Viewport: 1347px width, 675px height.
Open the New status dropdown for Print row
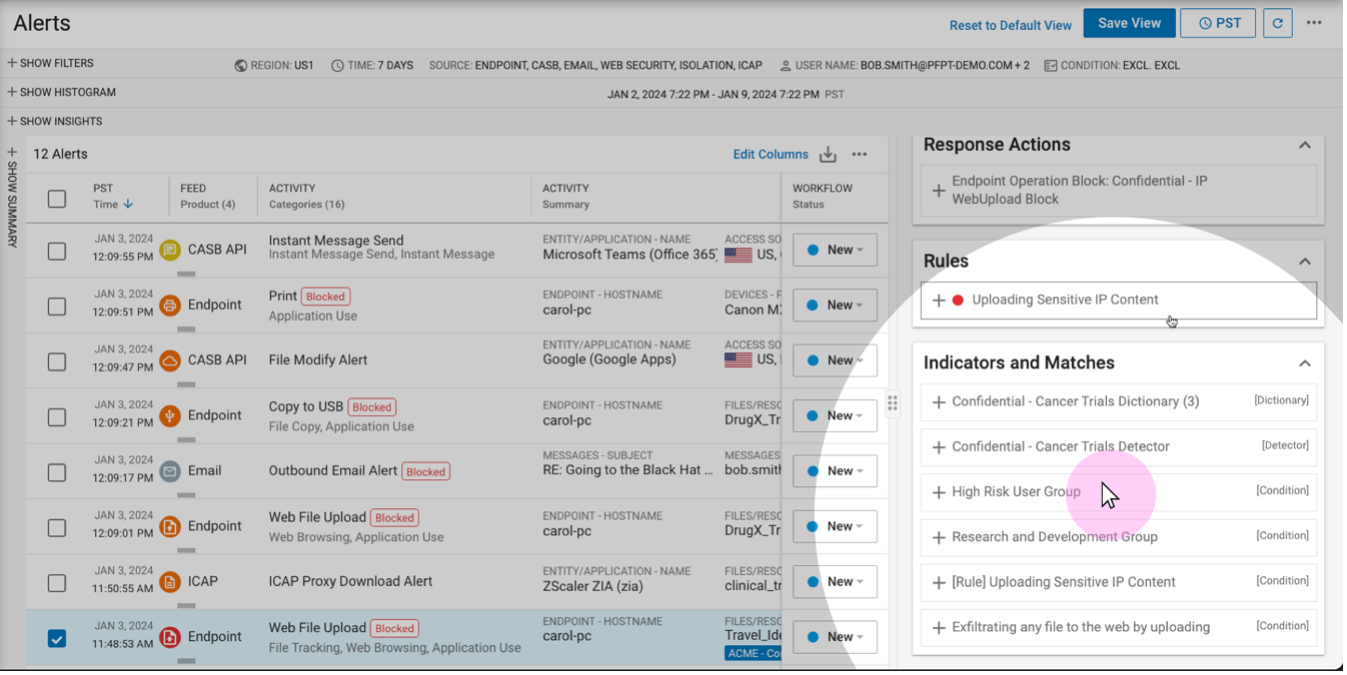pos(835,305)
